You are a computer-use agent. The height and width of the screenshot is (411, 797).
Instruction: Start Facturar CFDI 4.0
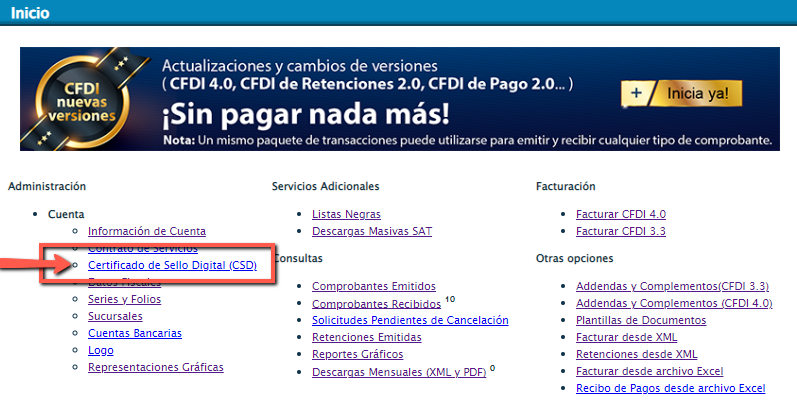[621, 214]
